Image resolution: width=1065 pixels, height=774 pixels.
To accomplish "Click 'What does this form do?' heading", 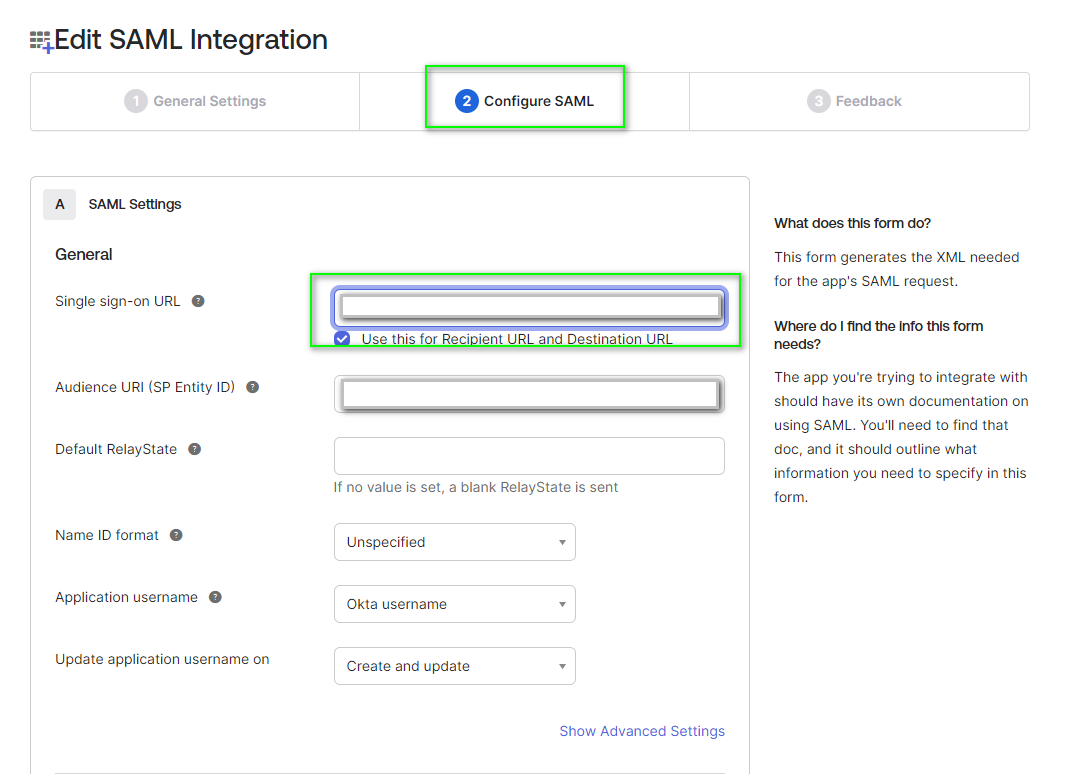I will [852, 223].
